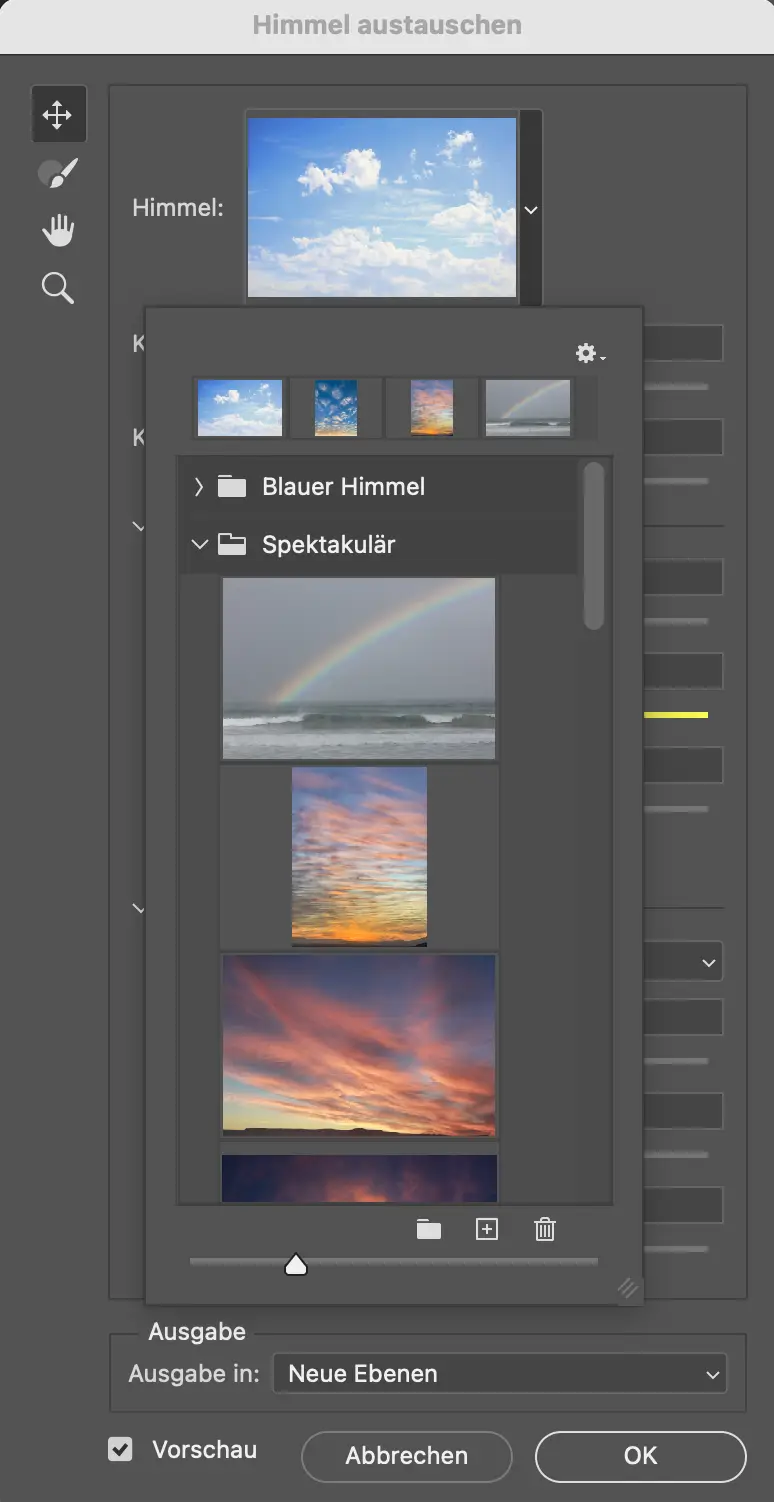Click the add new sky plus icon
This screenshot has height=1502, width=774.
(487, 1230)
